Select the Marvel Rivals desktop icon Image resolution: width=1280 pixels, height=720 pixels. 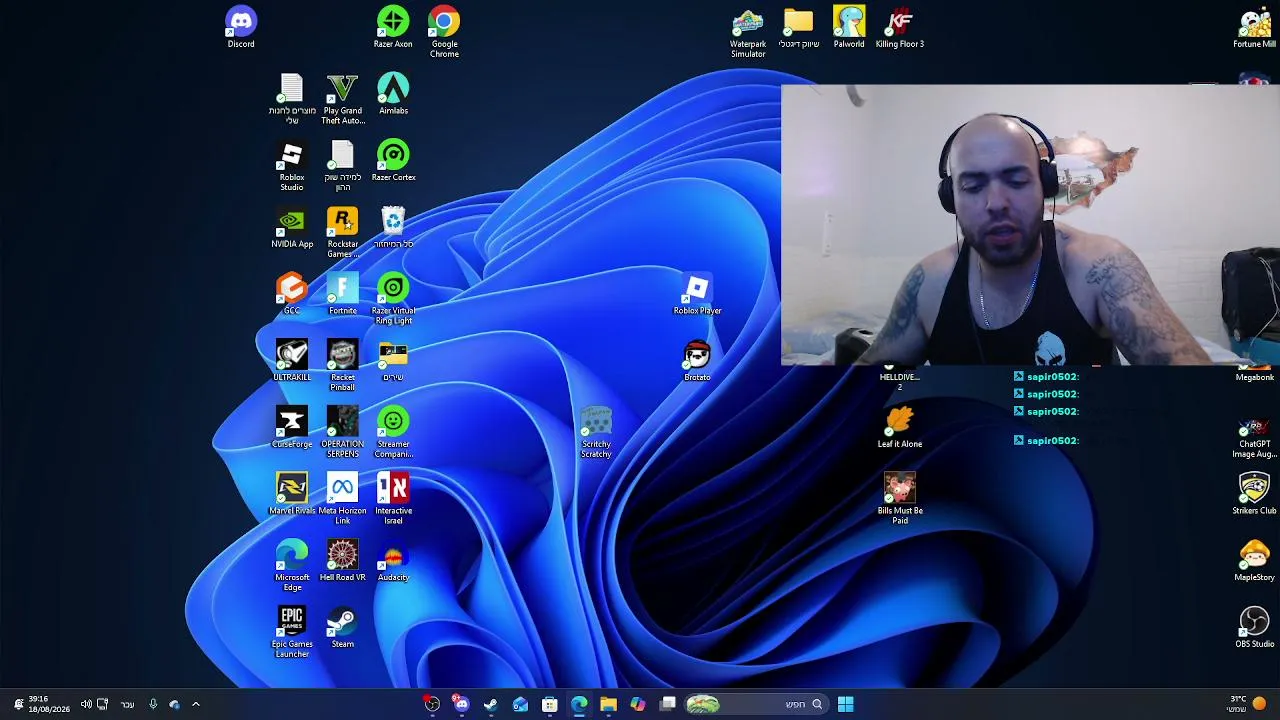tap(292, 494)
